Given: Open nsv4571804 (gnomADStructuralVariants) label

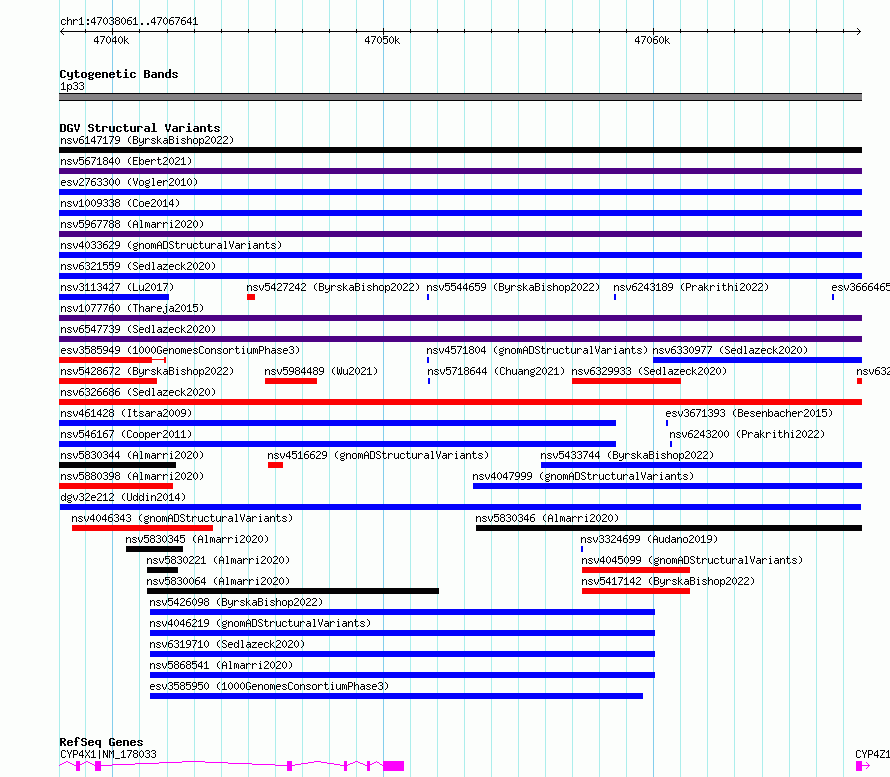Looking at the screenshot, I should pos(537,350).
